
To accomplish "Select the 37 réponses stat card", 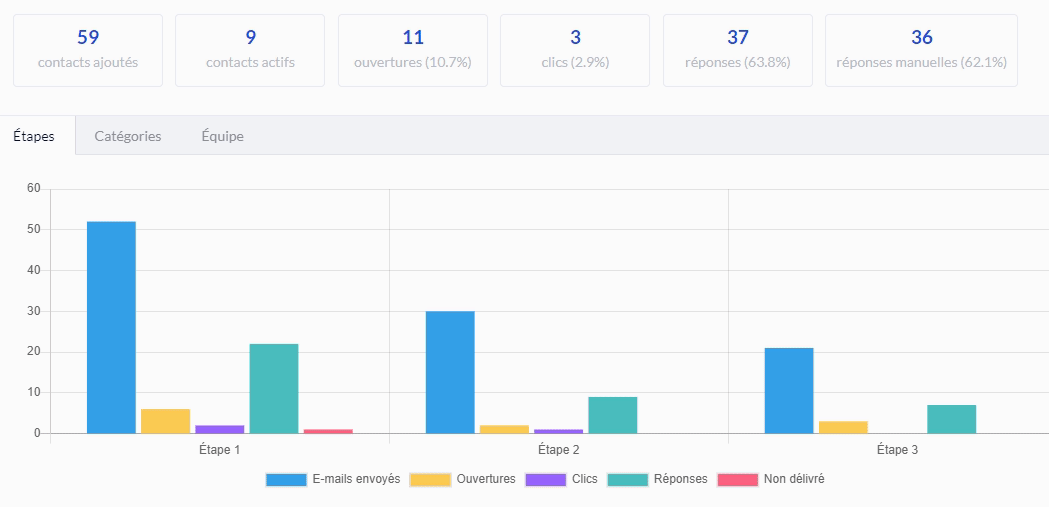I will pos(738,50).
